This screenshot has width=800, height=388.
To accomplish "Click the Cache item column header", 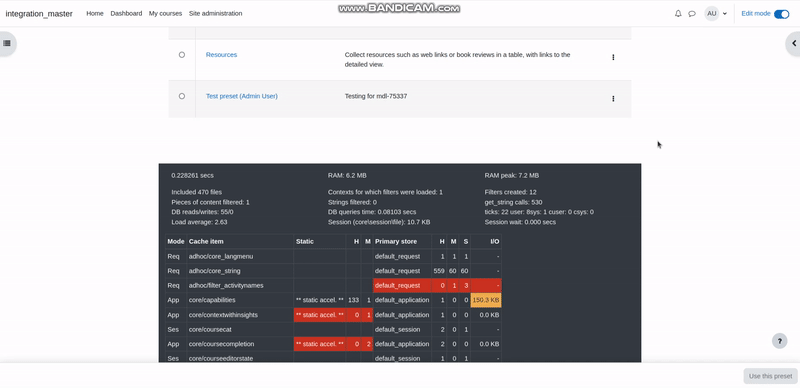I will pyautogui.click(x=206, y=241).
